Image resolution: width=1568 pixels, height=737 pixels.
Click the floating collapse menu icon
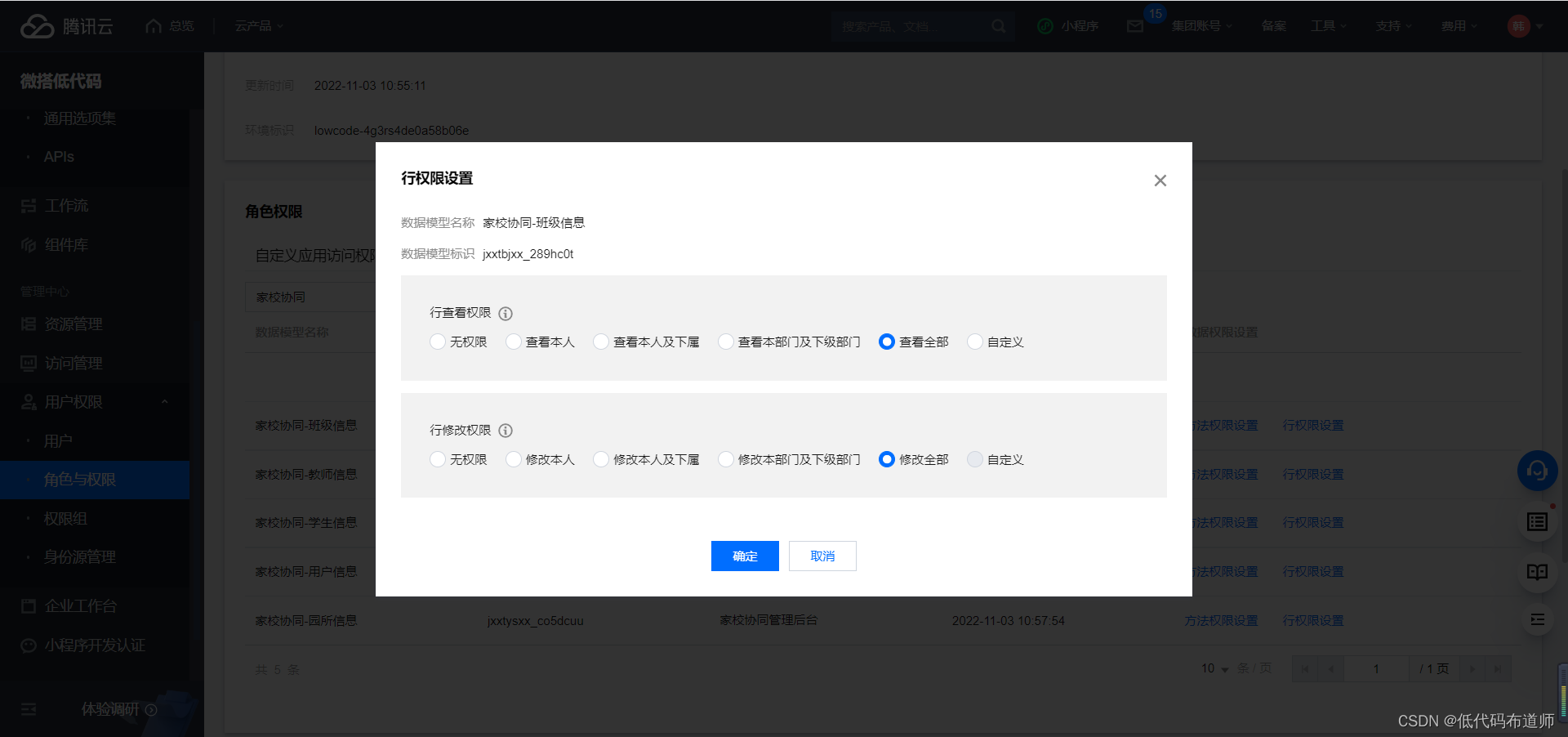(x=1537, y=620)
